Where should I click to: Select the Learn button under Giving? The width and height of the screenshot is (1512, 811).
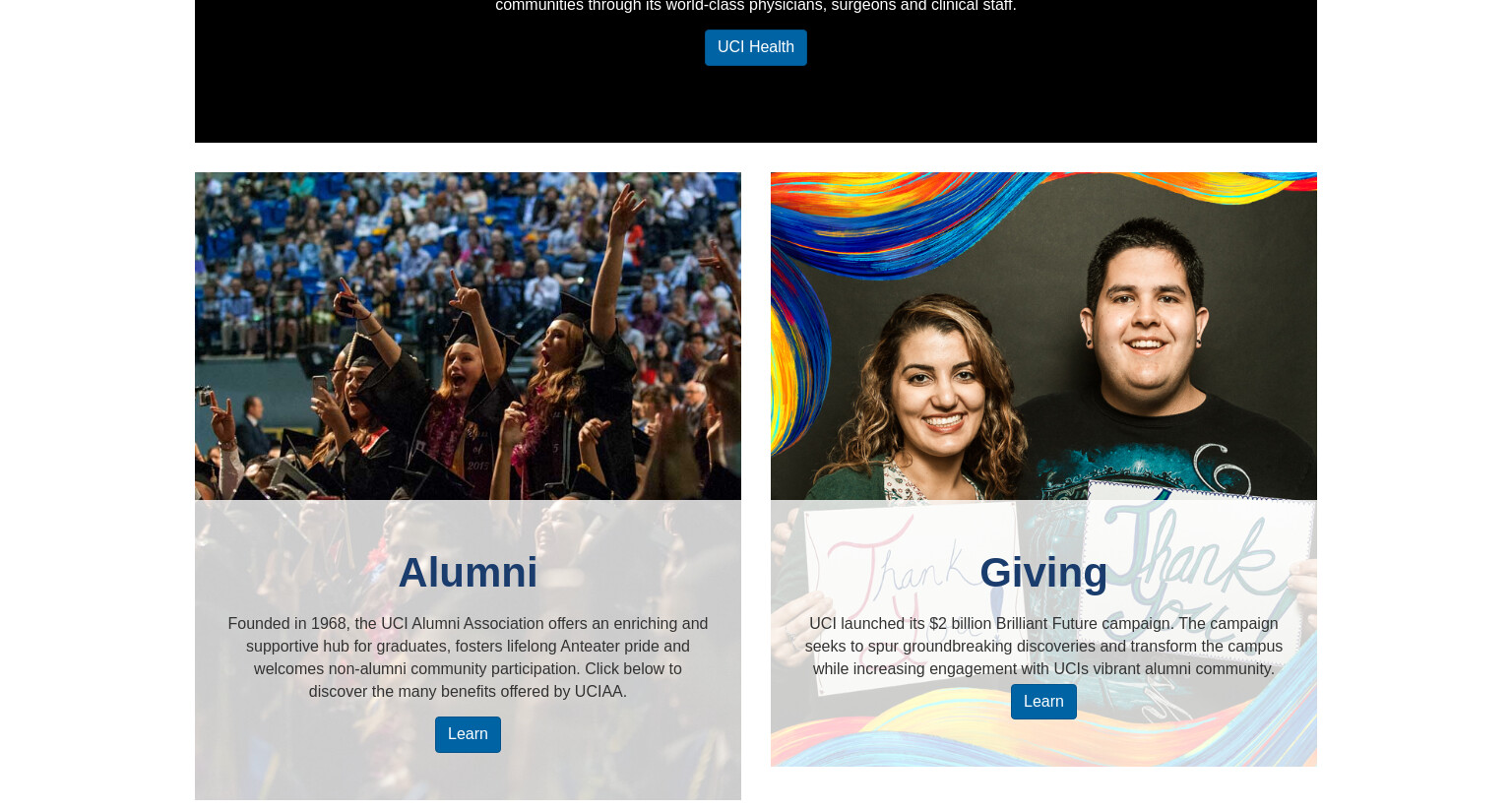click(1043, 702)
